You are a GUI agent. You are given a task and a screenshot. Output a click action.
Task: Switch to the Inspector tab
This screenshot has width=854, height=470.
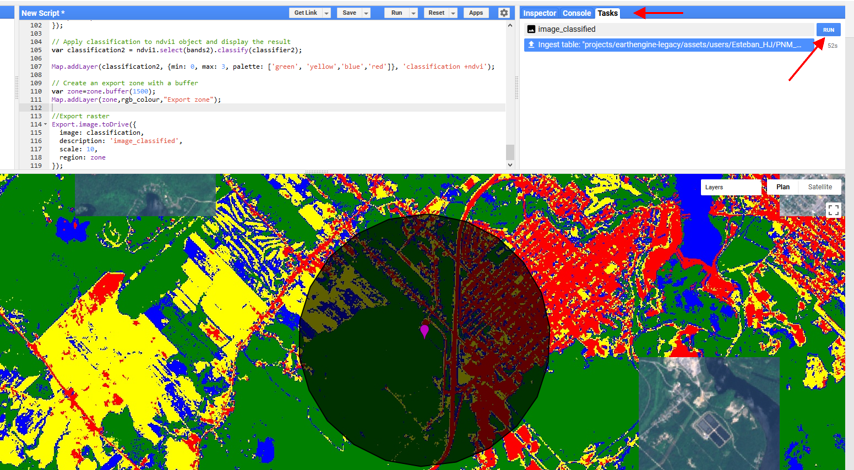click(539, 13)
